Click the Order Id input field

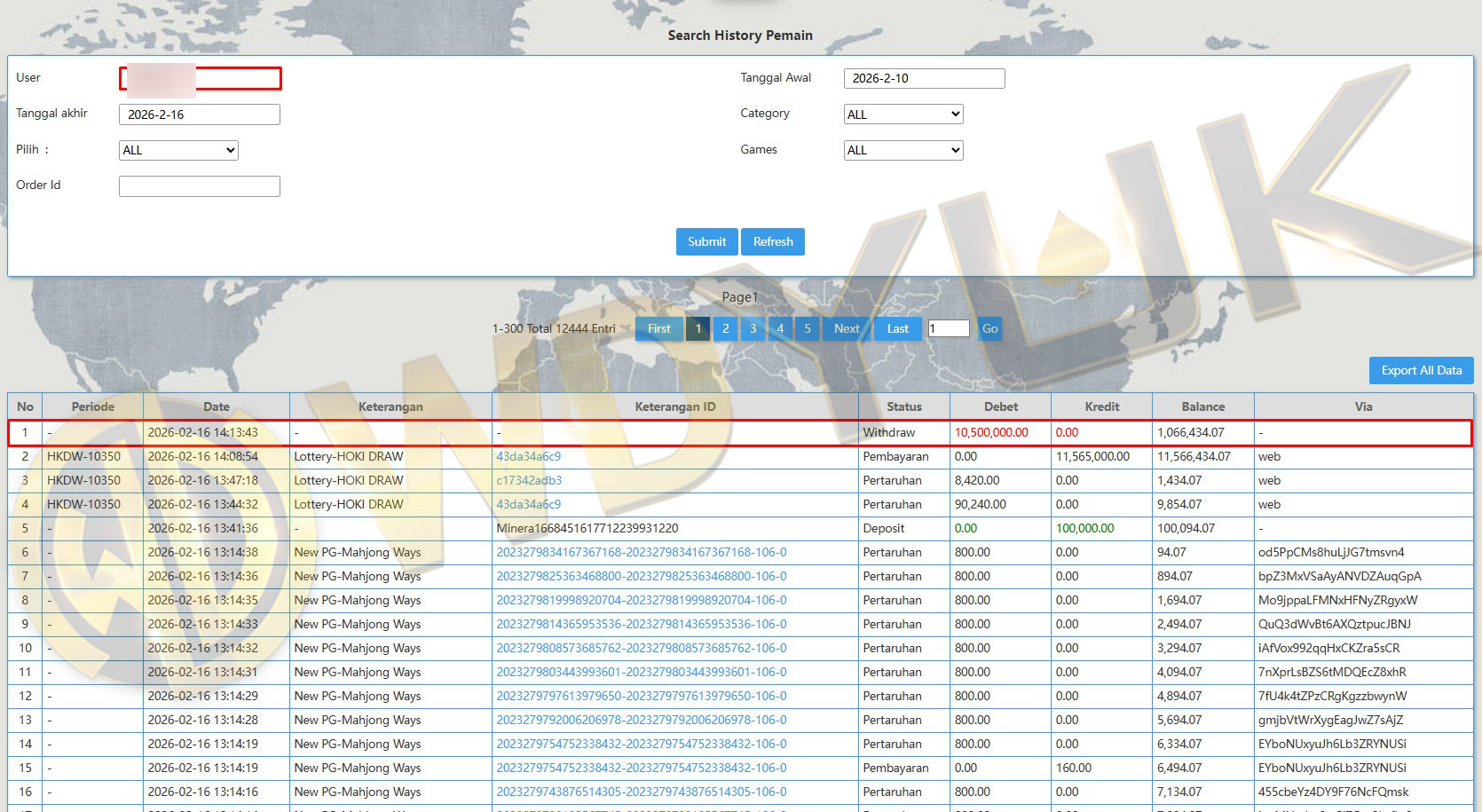pos(200,185)
